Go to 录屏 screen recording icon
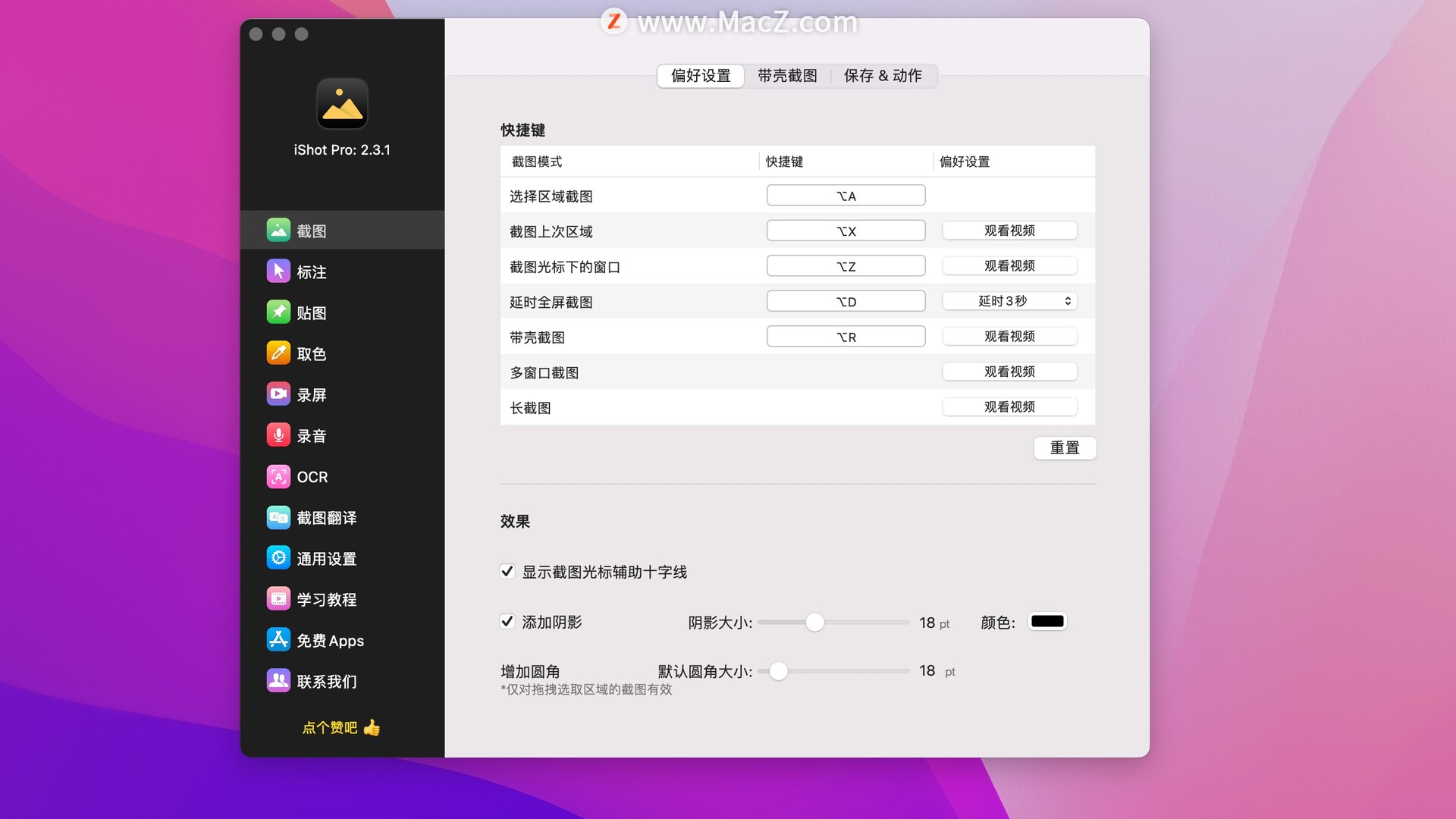Viewport: 1456px width, 819px height. (x=278, y=394)
